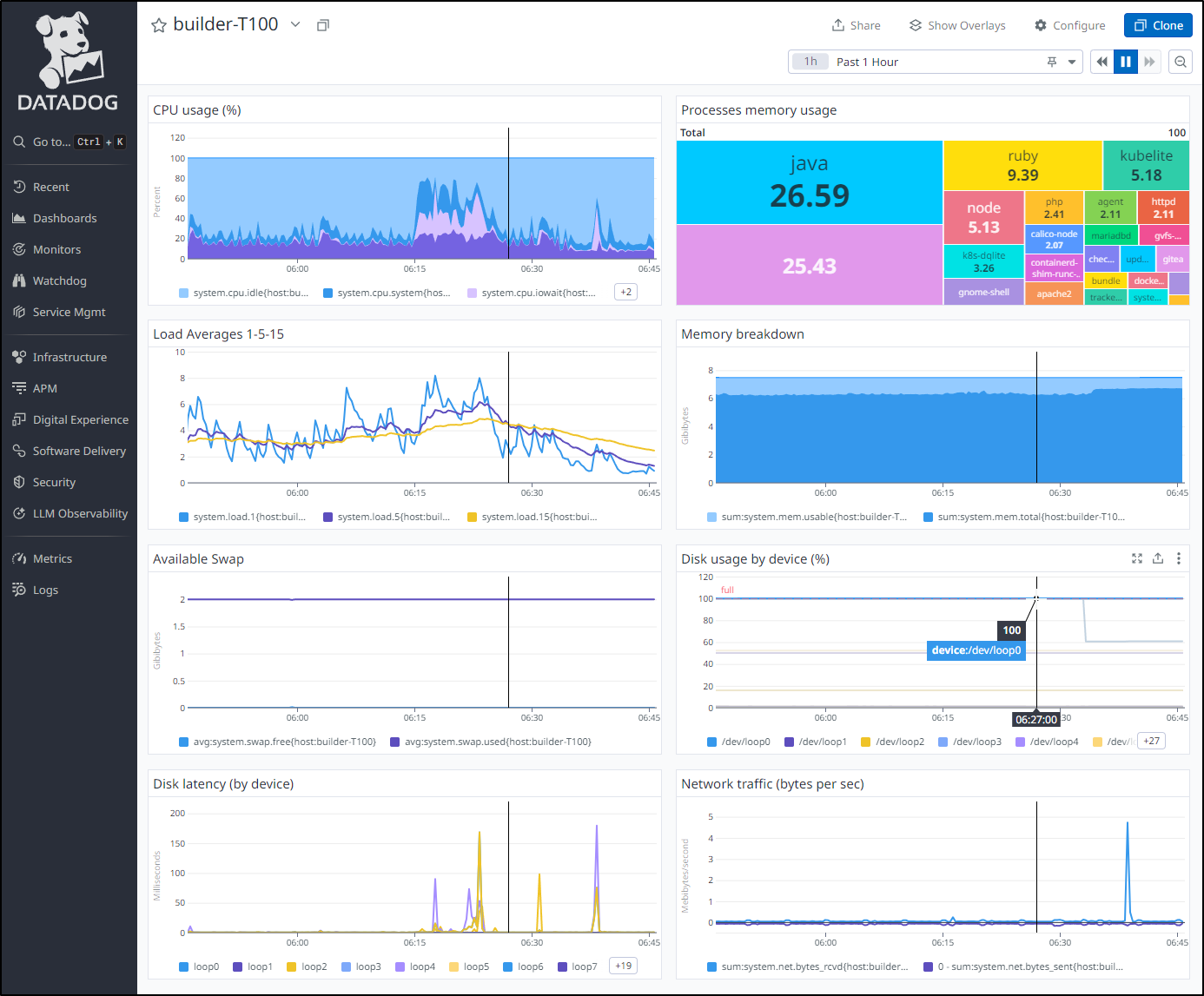Click the Security shield icon
The height and width of the screenshot is (996, 1204).
19,482
